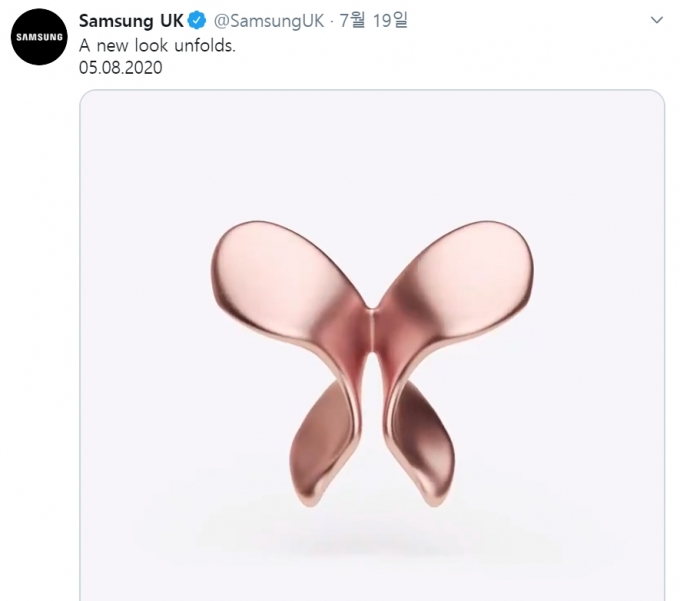Open the butterfly teaser video
Screen dimensions: 680x601
click(372, 345)
